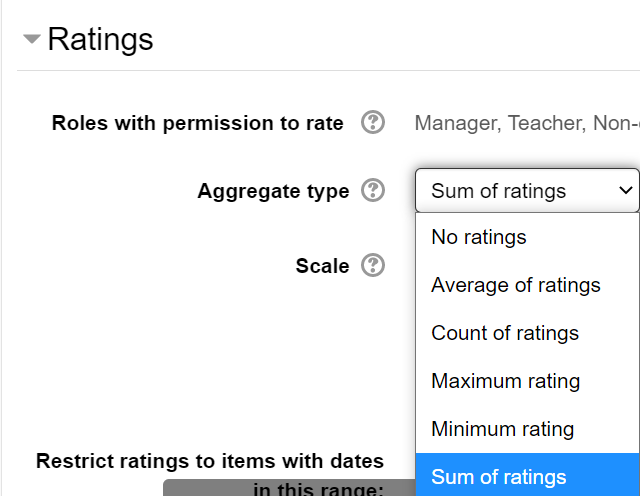The image size is (640, 496).
Task: Click the Restrict ratings to items with dates label
Action: click(209, 461)
